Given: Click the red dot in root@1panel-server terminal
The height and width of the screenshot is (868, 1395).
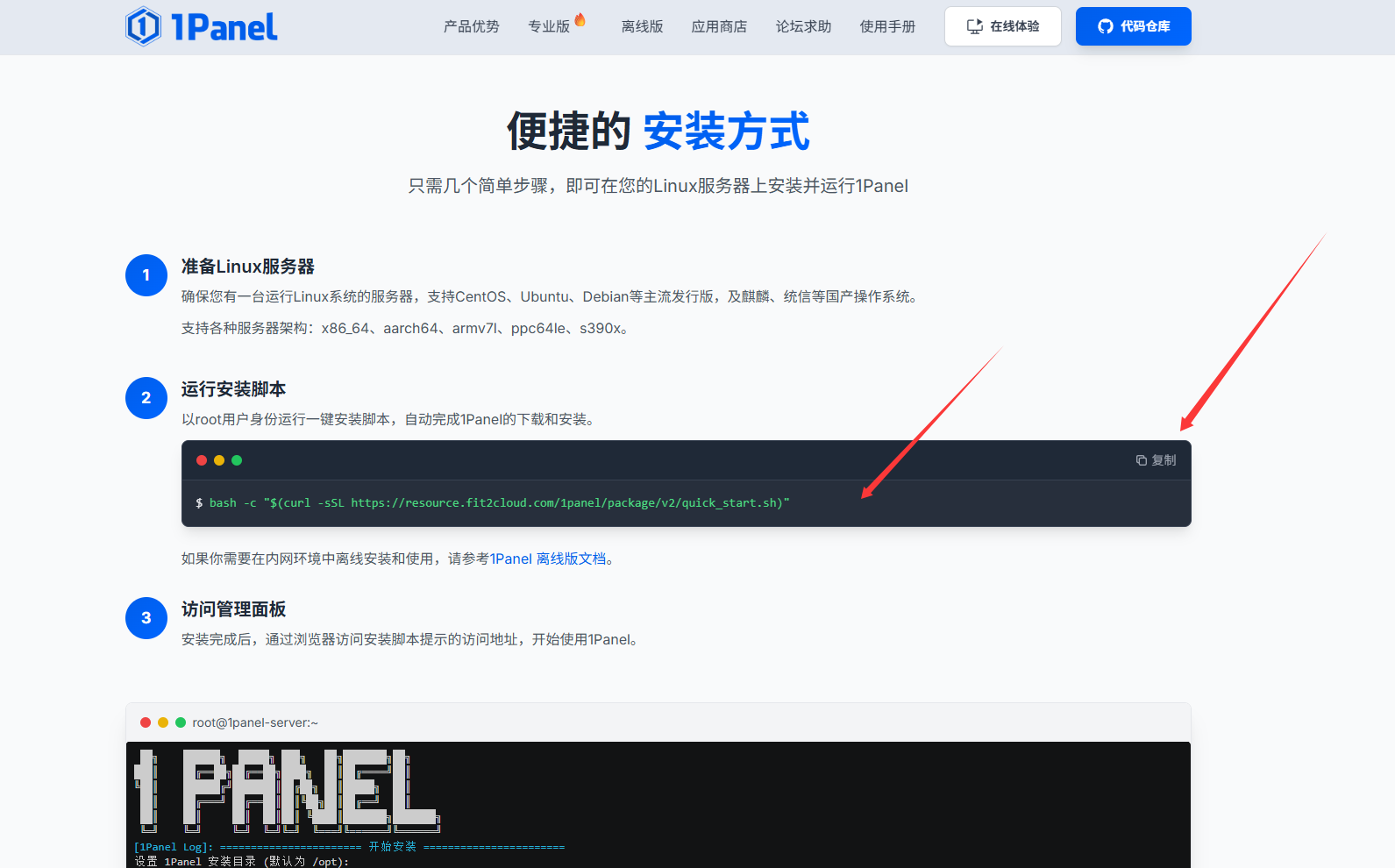Looking at the screenshot, I should pyautogui.click(x=146, y=722).
